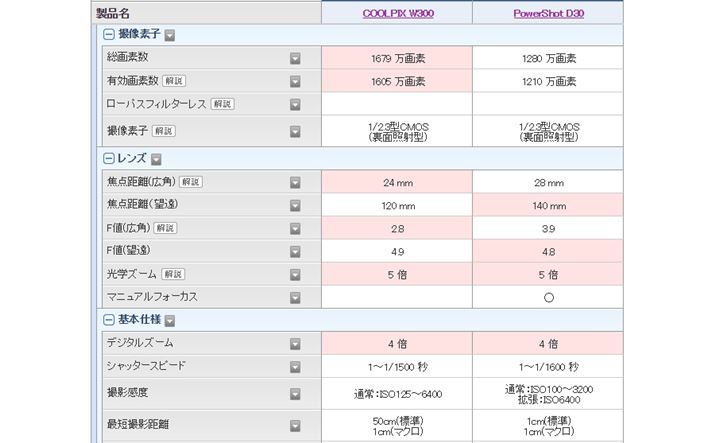Open 解説 for 撮像素子 row
715x443 pixels.
[x=163, y=131]
